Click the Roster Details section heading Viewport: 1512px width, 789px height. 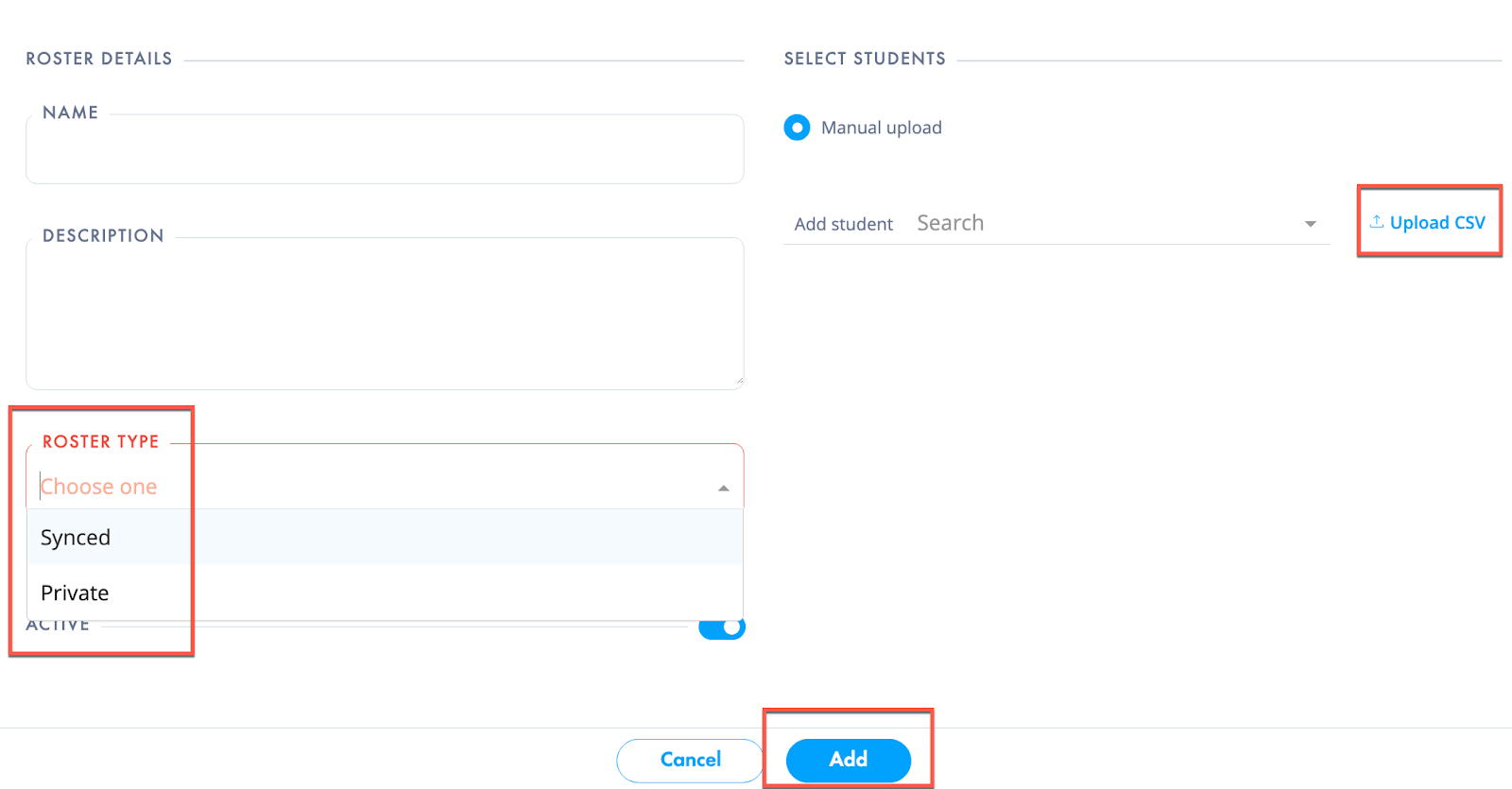[99, 59]
